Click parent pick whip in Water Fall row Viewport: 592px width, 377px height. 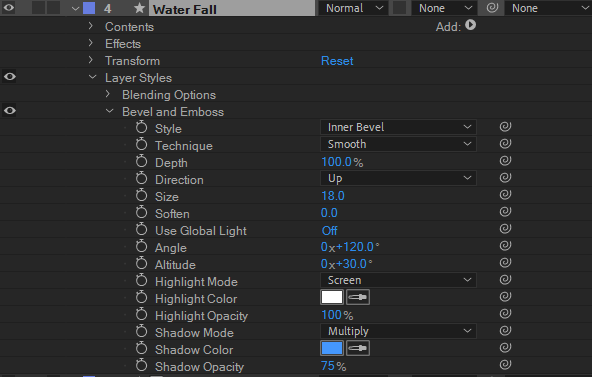tap(492, 8)
